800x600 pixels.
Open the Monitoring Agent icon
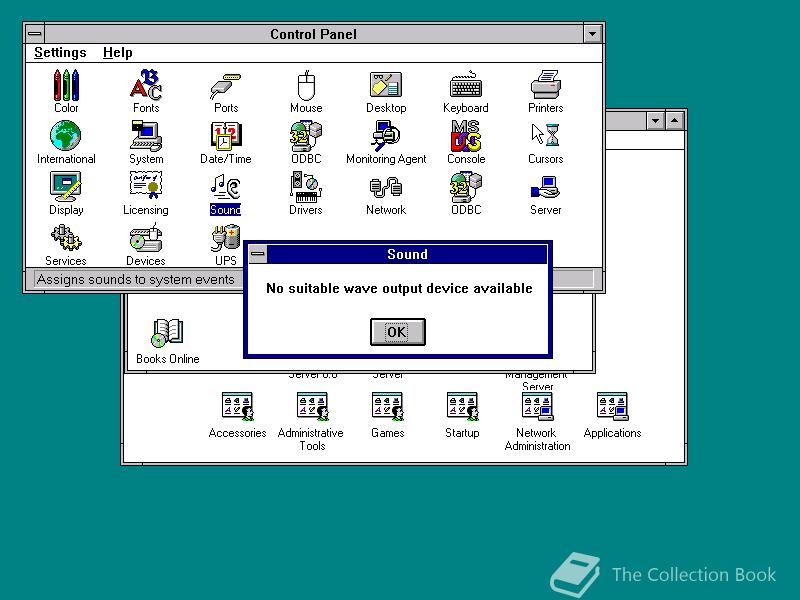[386, 142]
